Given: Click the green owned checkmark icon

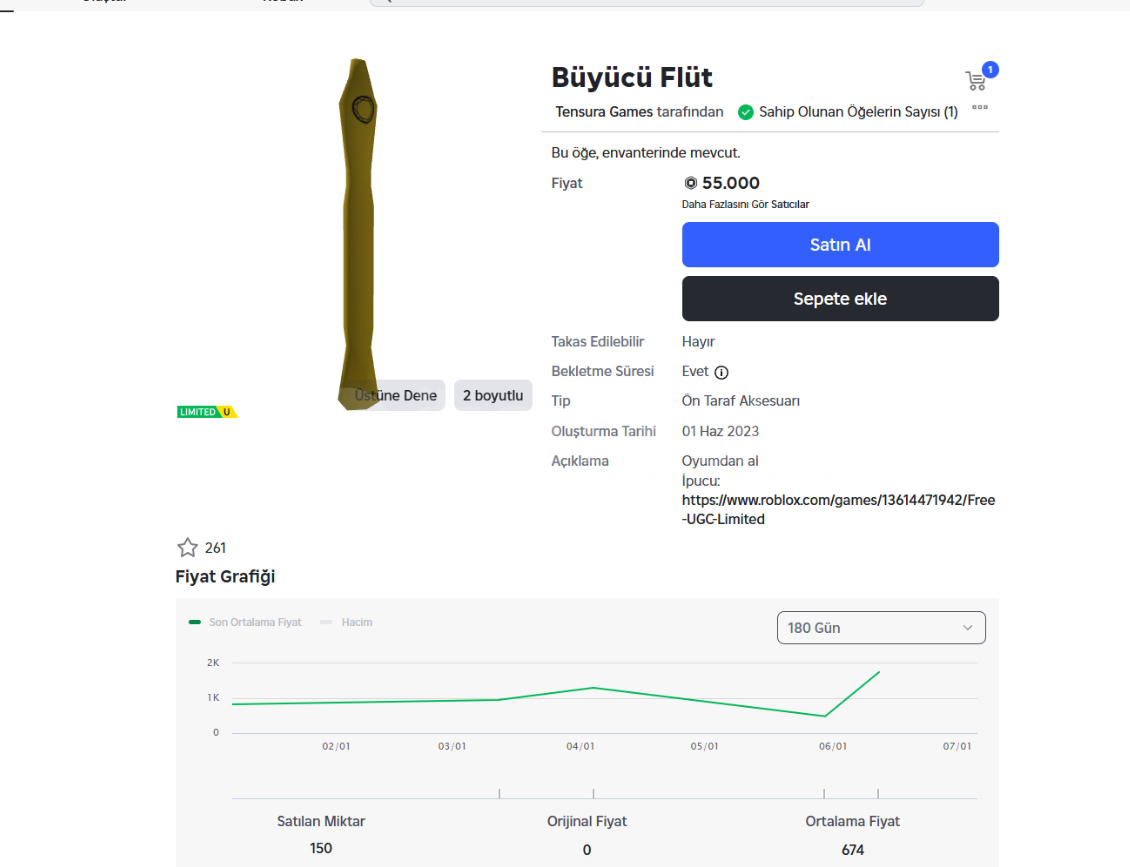Looking at the screenshot, I should [x=746, y=112].
